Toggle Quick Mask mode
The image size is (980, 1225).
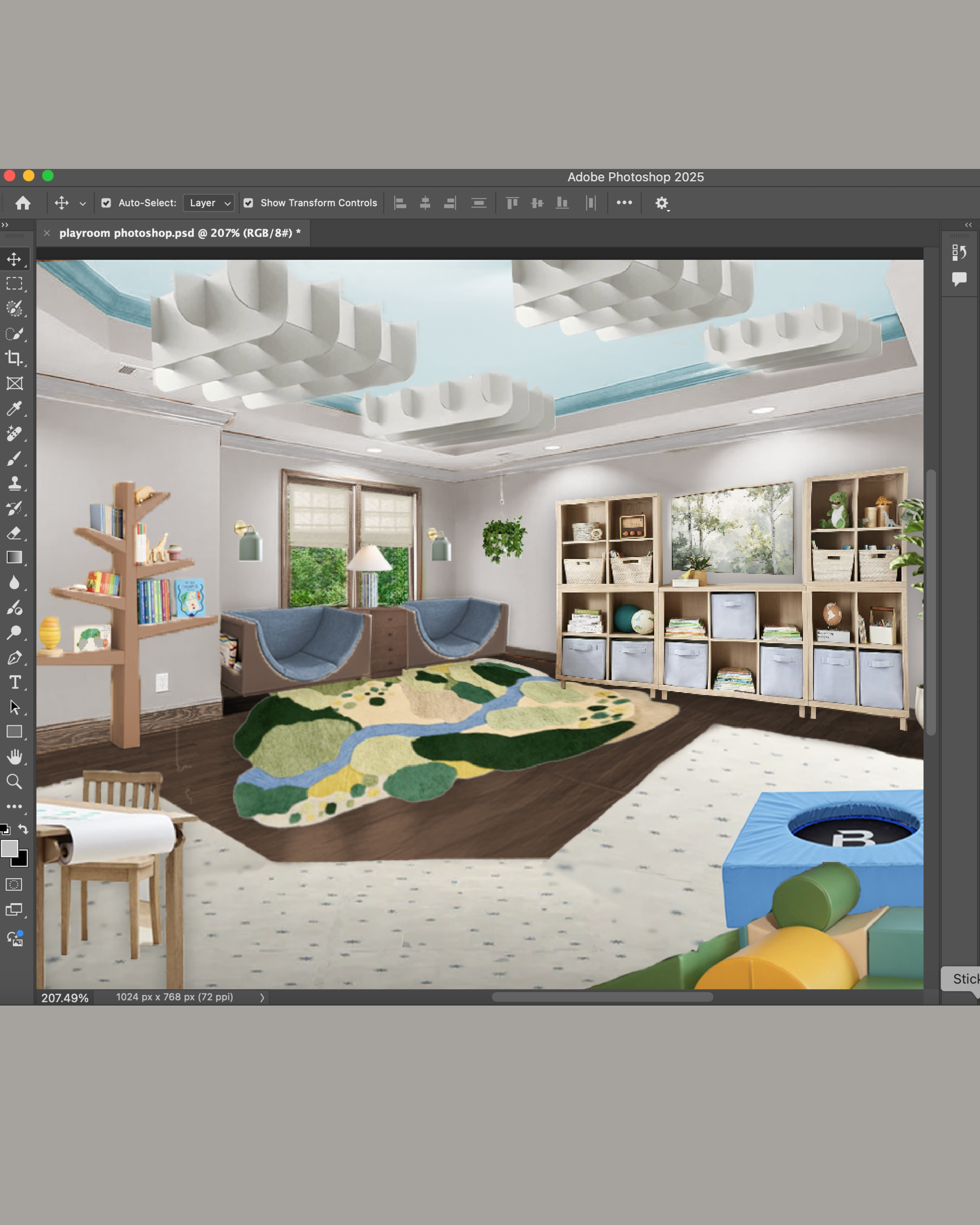[x=14, y=885]
